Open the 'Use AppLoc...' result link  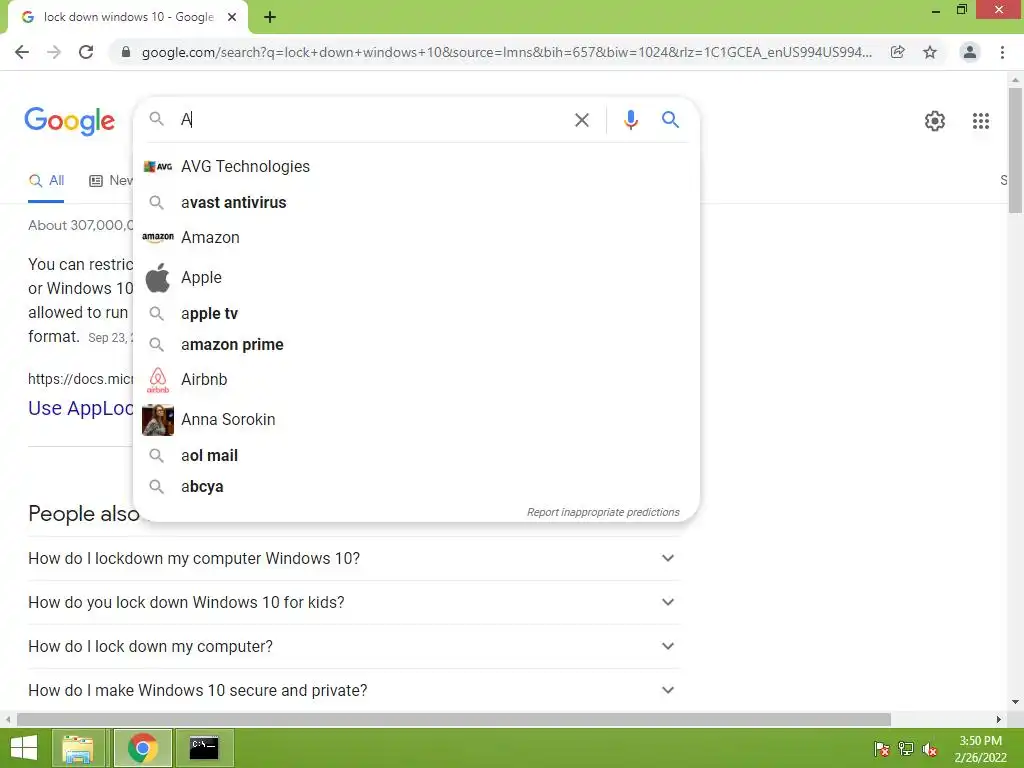pos(80,408)
